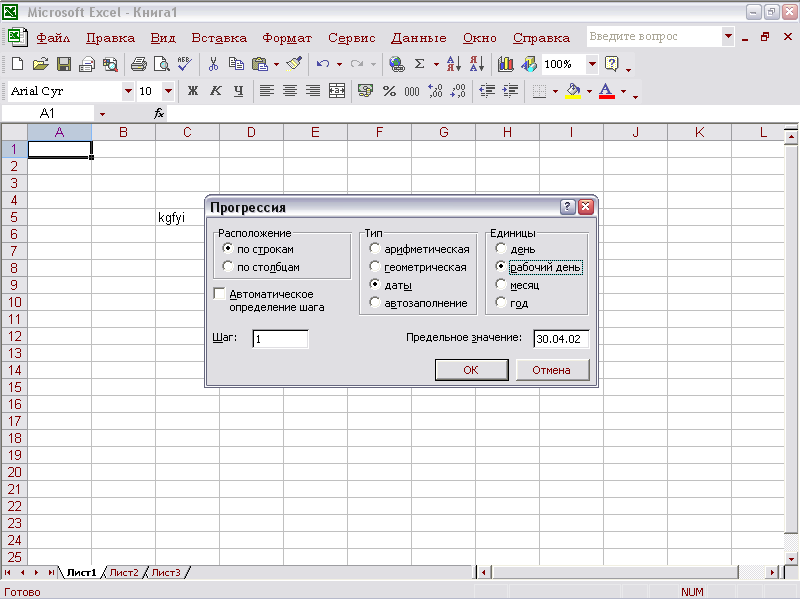Expand the Name Box dropdown arrow
800x600 pixels.
[x=102, y=114]
